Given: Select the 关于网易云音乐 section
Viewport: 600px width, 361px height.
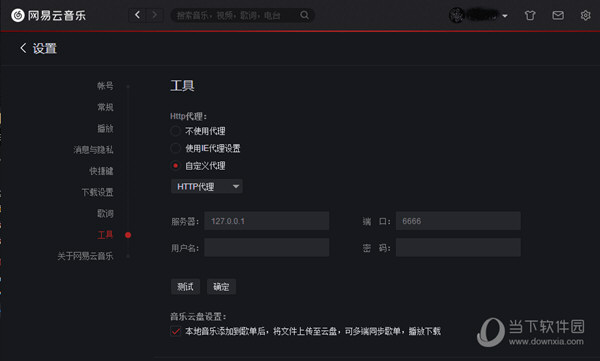Looking at the screenshot, I should [85, 256].
